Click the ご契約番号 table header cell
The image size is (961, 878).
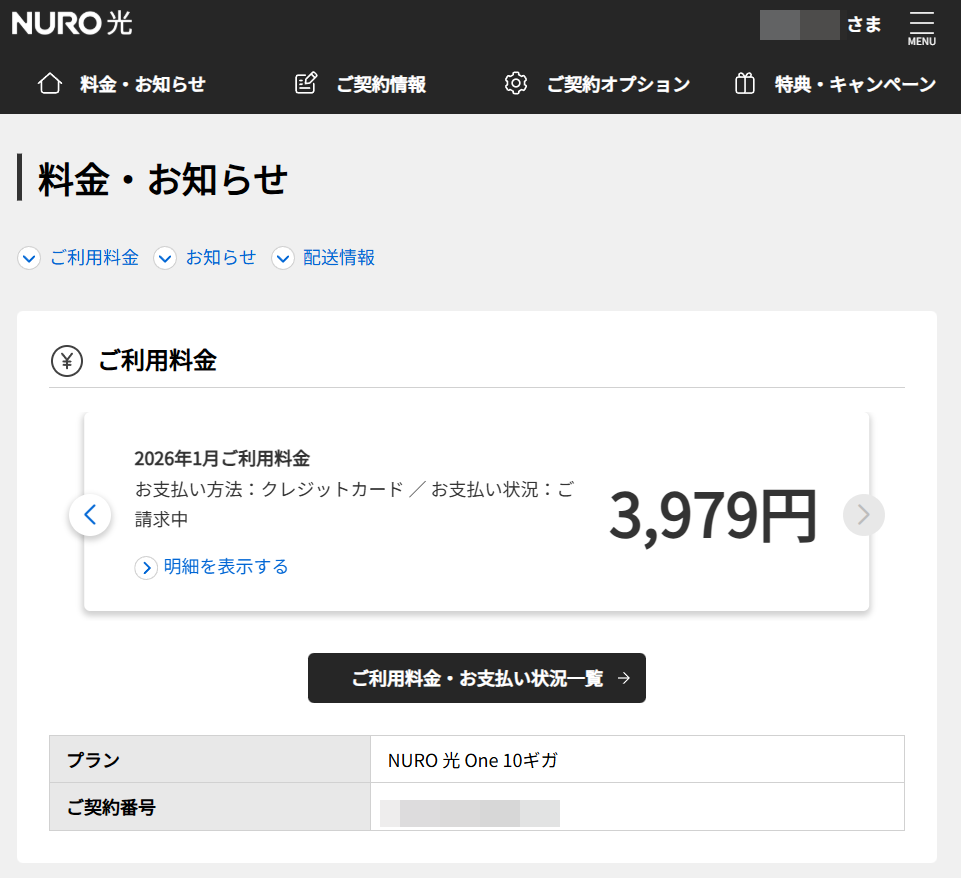tap(210, 807)
